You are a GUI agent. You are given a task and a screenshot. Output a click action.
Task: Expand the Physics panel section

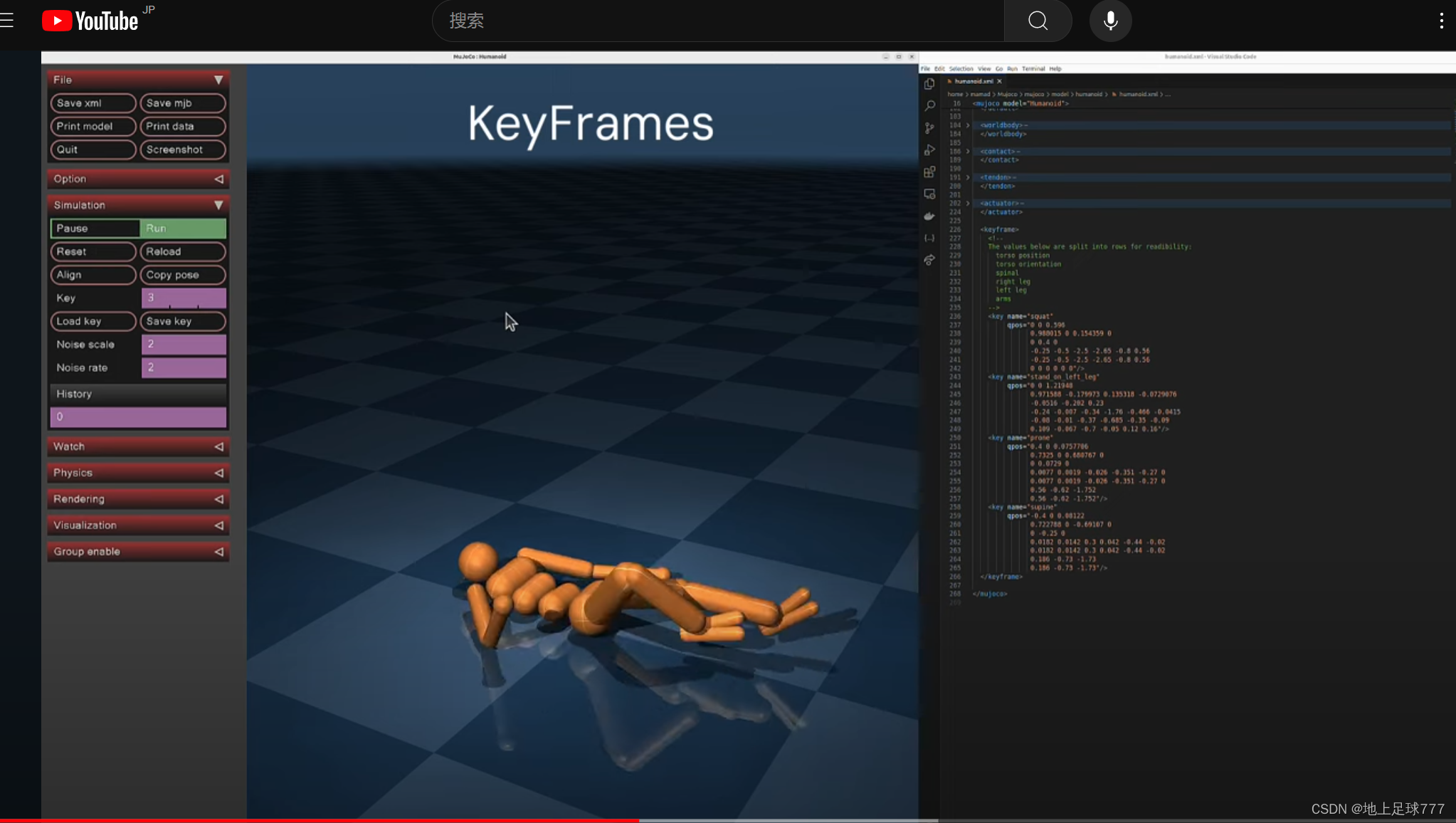[138, 473]
